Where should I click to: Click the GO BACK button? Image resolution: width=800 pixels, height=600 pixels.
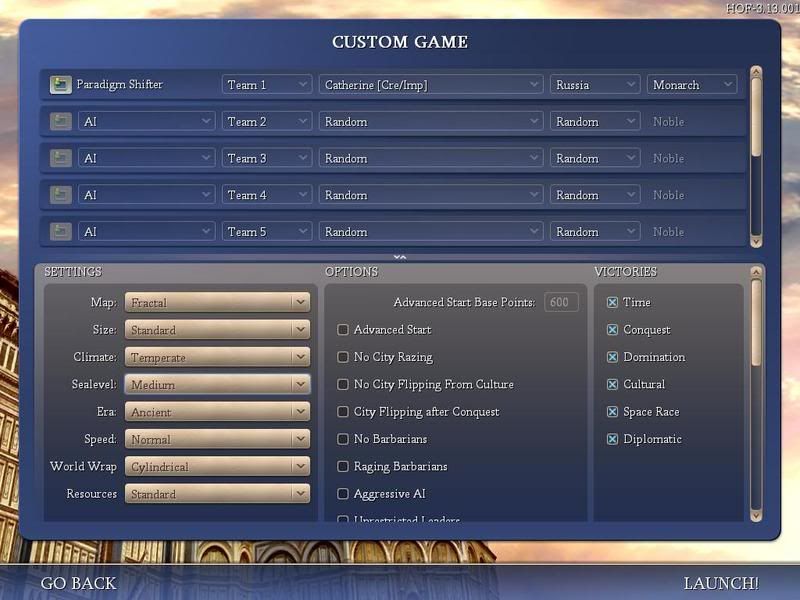pyautogui.click(x=79, y=583)
